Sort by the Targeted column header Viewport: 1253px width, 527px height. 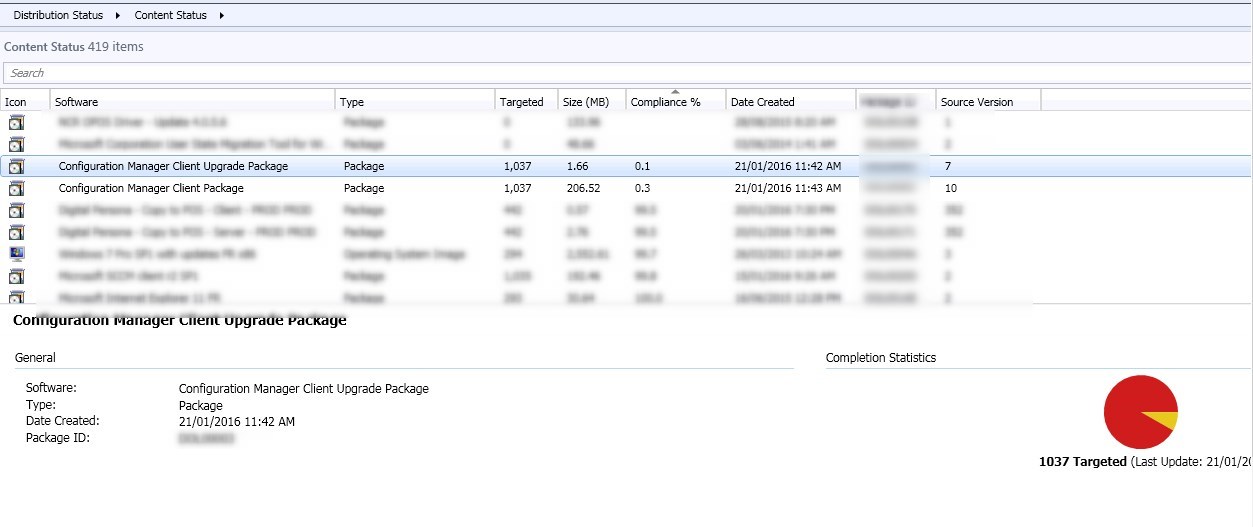522,102
